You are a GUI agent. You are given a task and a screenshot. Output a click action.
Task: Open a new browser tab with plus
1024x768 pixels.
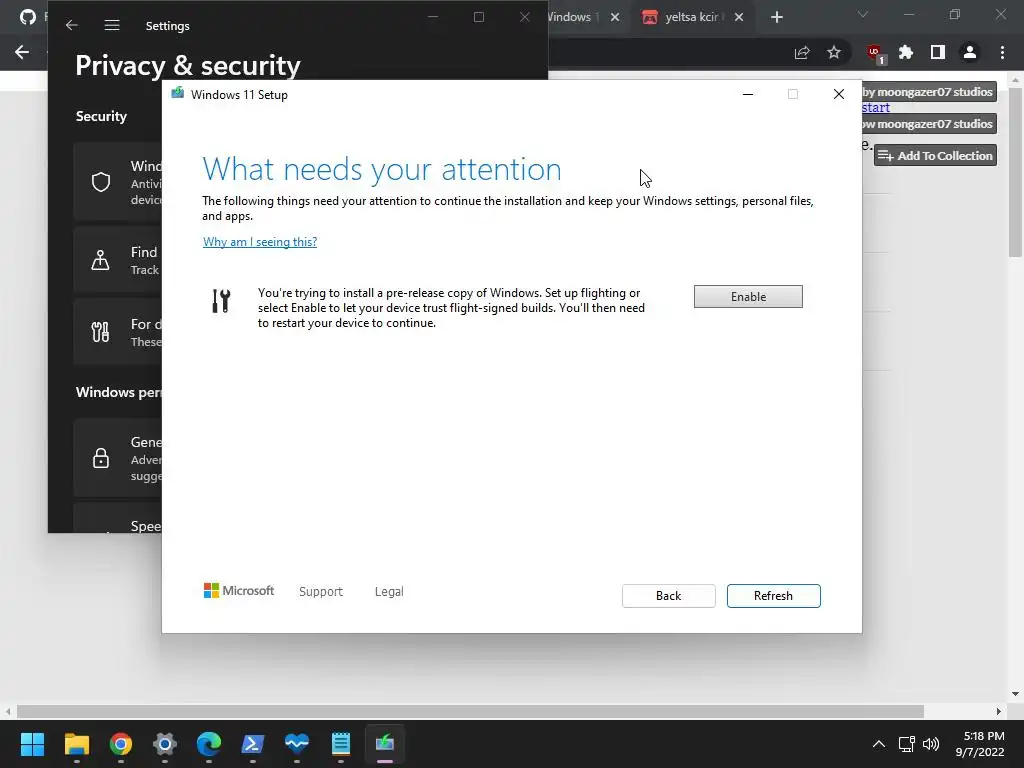tap(776, 18)
